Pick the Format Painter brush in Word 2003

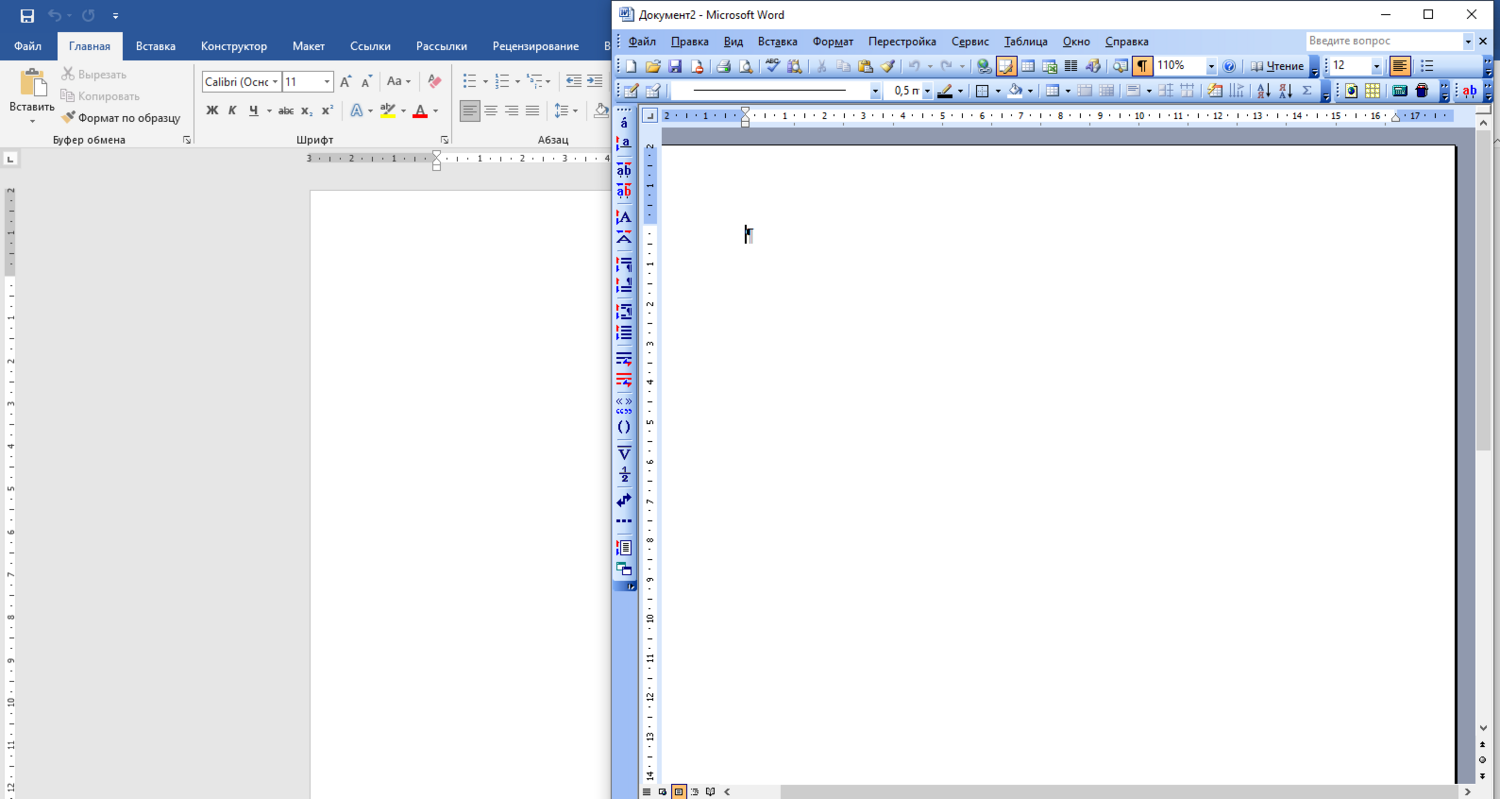(888, 66)
